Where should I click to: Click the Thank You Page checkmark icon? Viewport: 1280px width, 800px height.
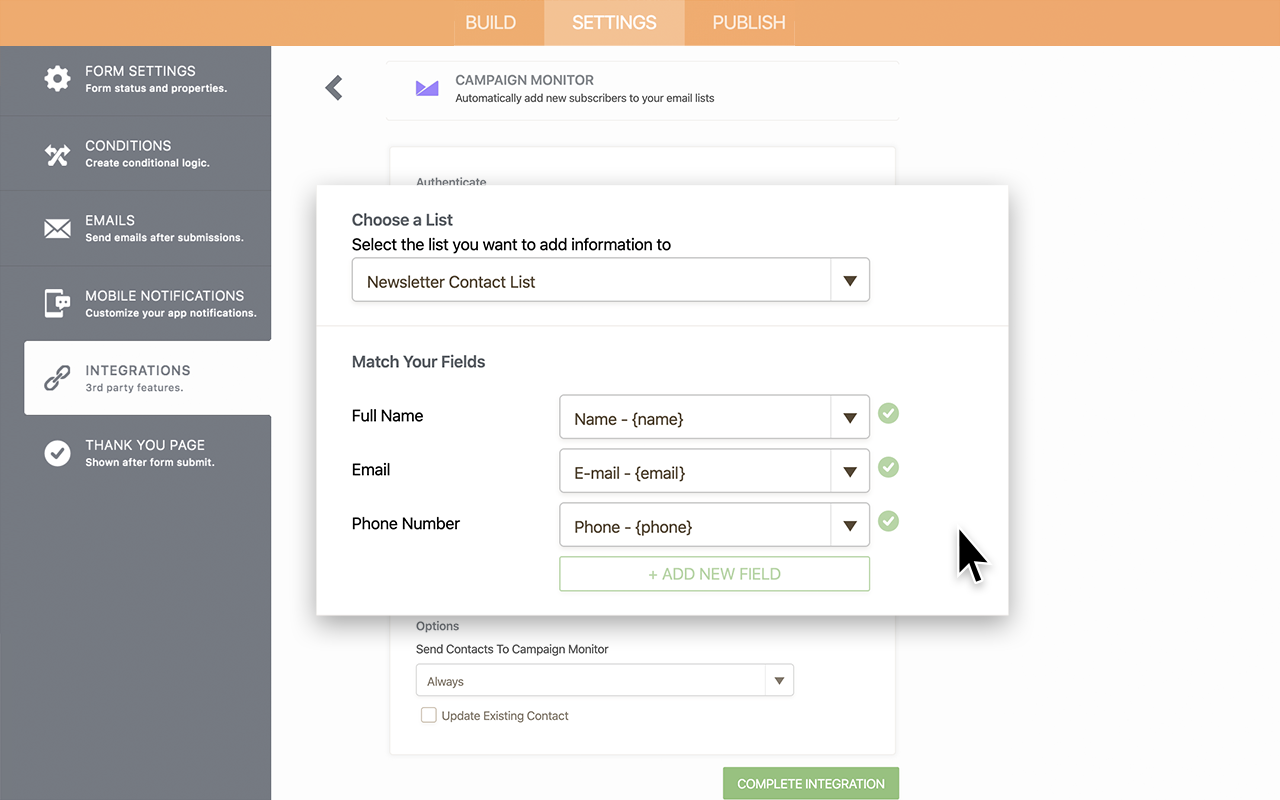(x=57, y=453)
